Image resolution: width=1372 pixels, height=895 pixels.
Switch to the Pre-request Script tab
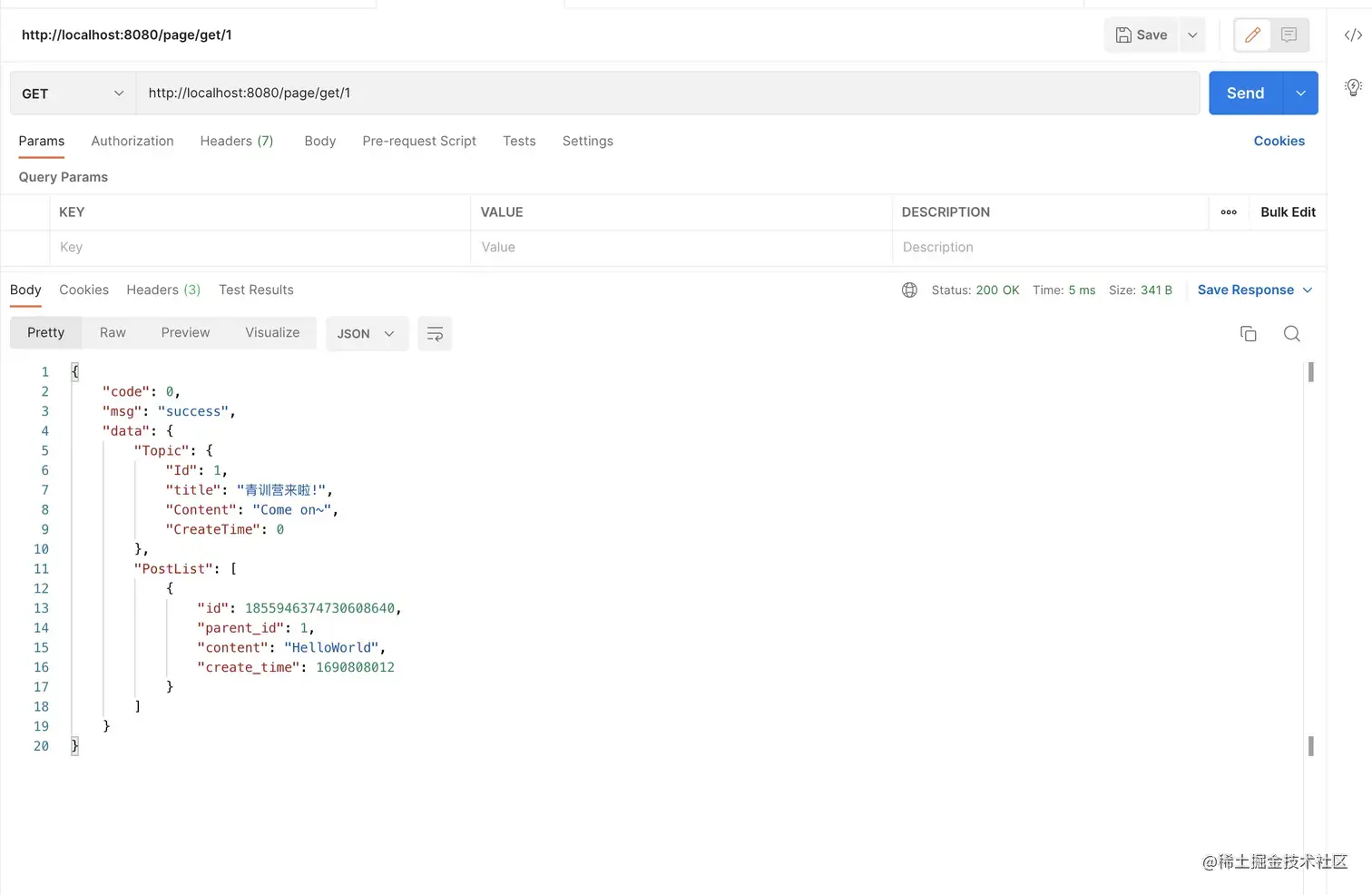click(419, 142)
